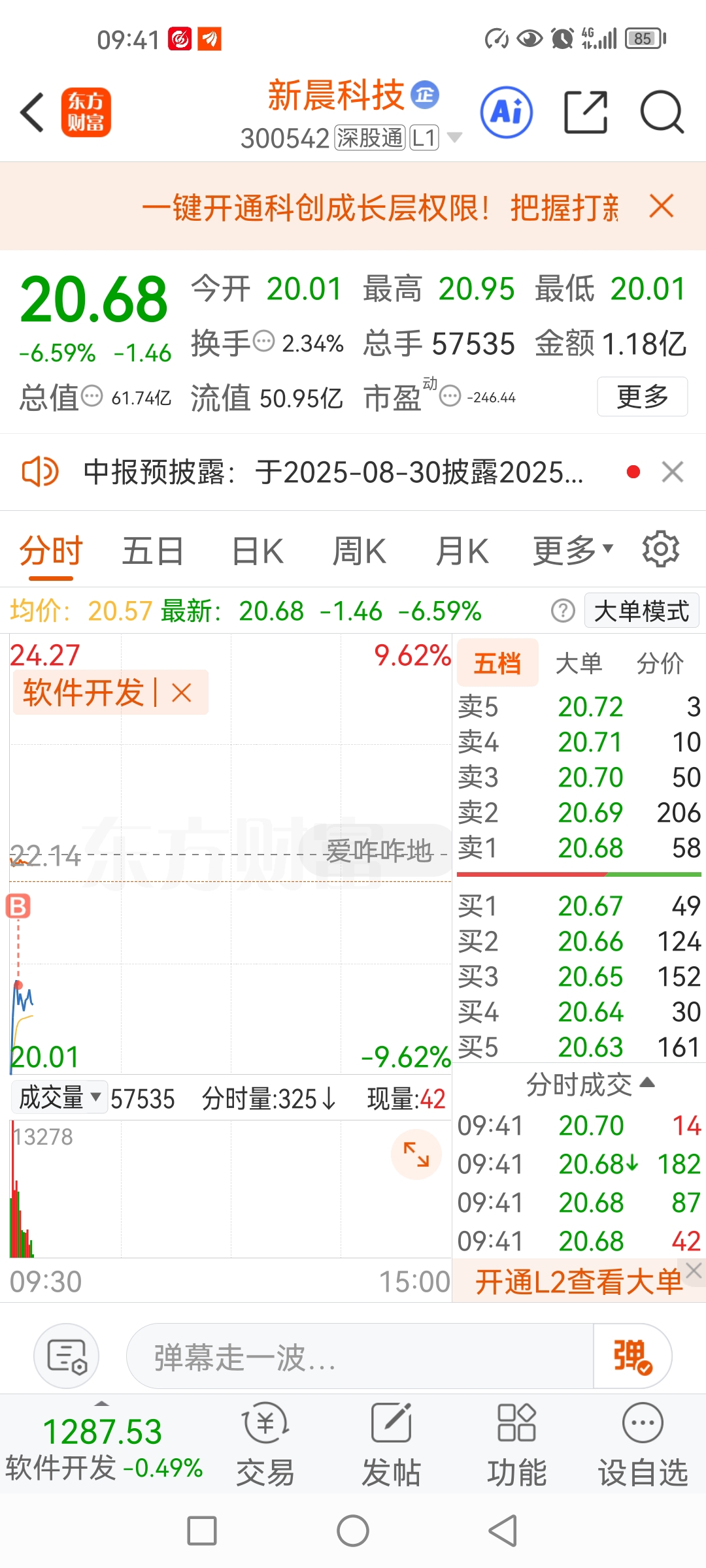Tap the 买3 20.65 152 row

pos(579,977)
